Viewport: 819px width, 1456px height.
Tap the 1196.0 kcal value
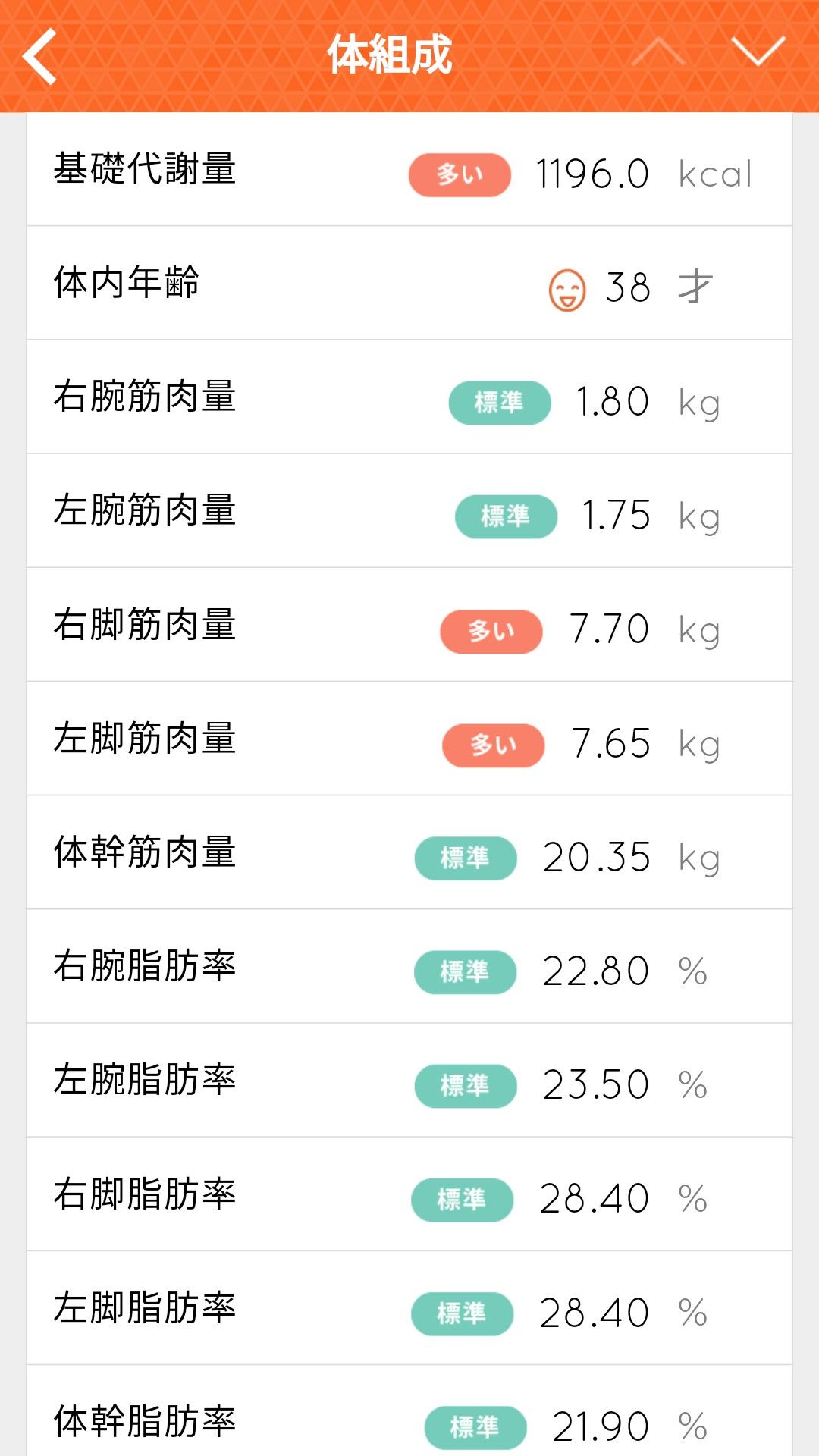pyautogui.click(x=592, y=174)
